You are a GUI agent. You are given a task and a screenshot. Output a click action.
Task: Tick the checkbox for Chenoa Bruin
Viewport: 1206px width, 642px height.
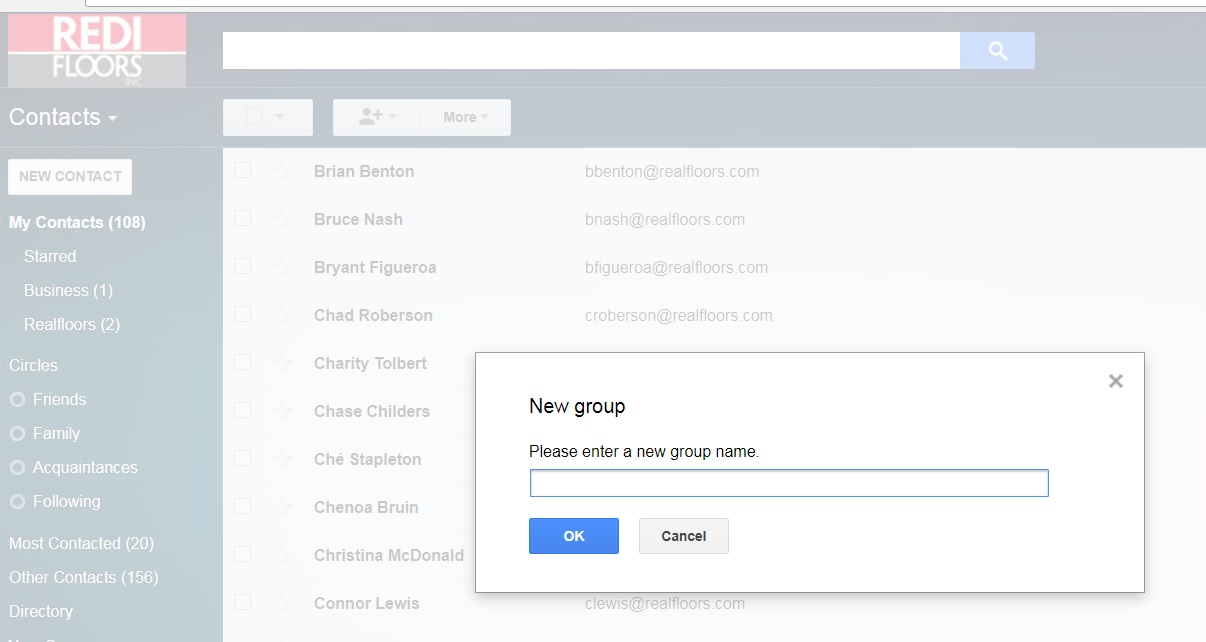[x=242, y=506]
